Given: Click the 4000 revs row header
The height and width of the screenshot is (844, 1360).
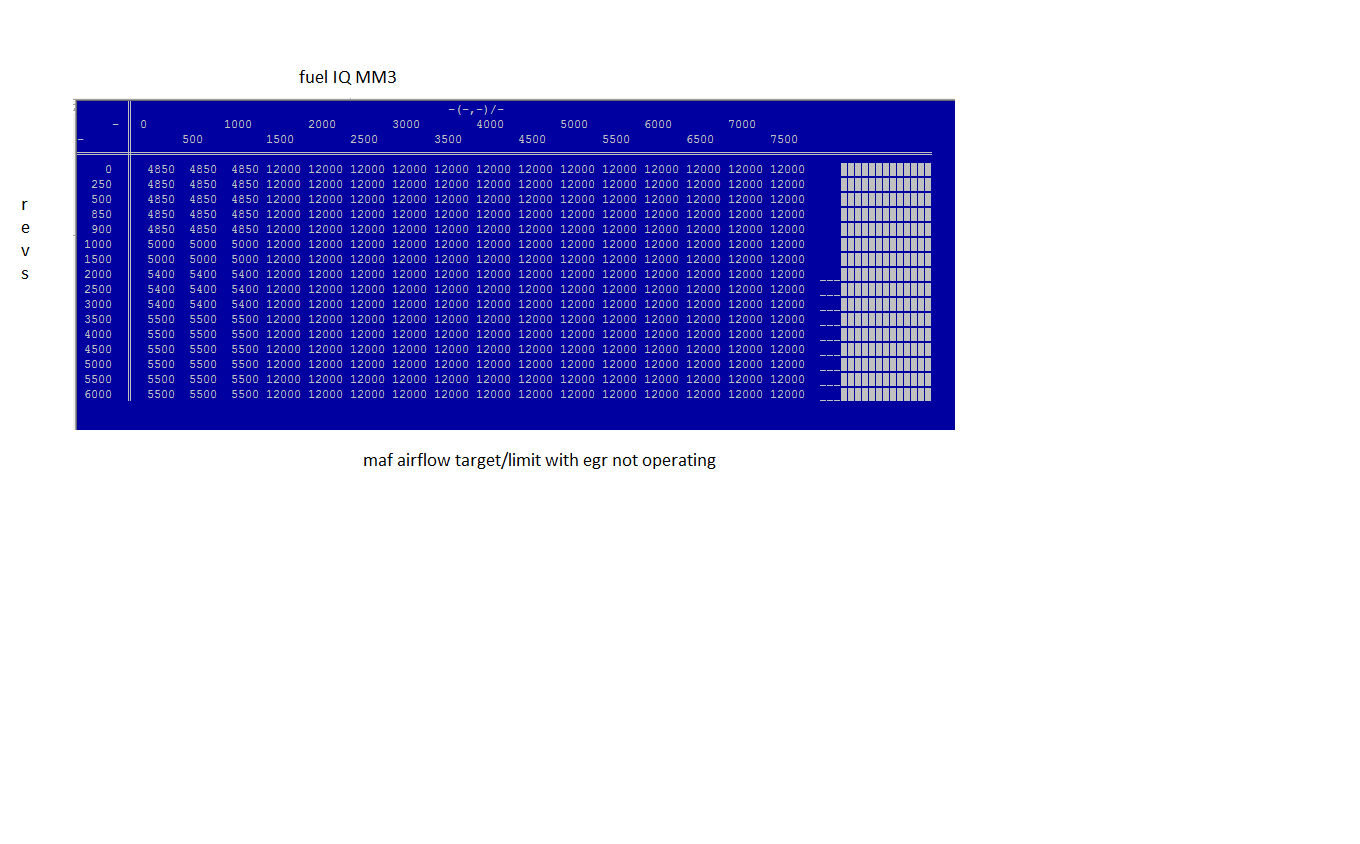Looking at the screenshot, I should [98, 335].
